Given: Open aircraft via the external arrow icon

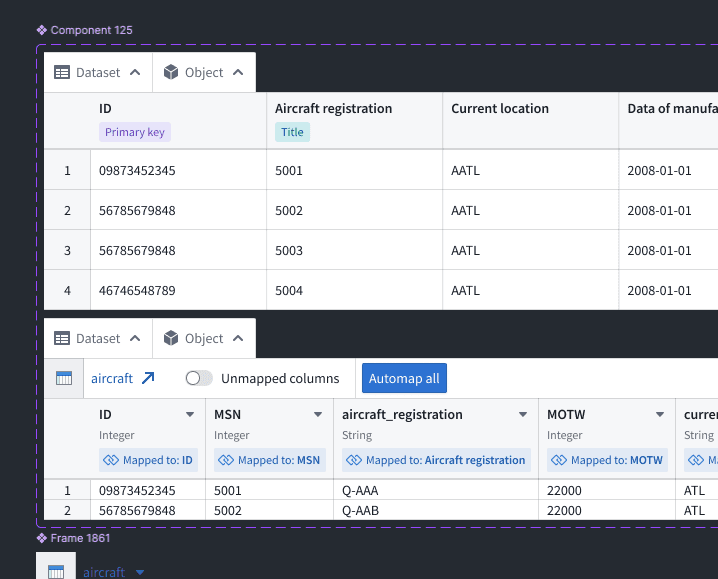Looking at the screenshot, I should tap(148, 378).
